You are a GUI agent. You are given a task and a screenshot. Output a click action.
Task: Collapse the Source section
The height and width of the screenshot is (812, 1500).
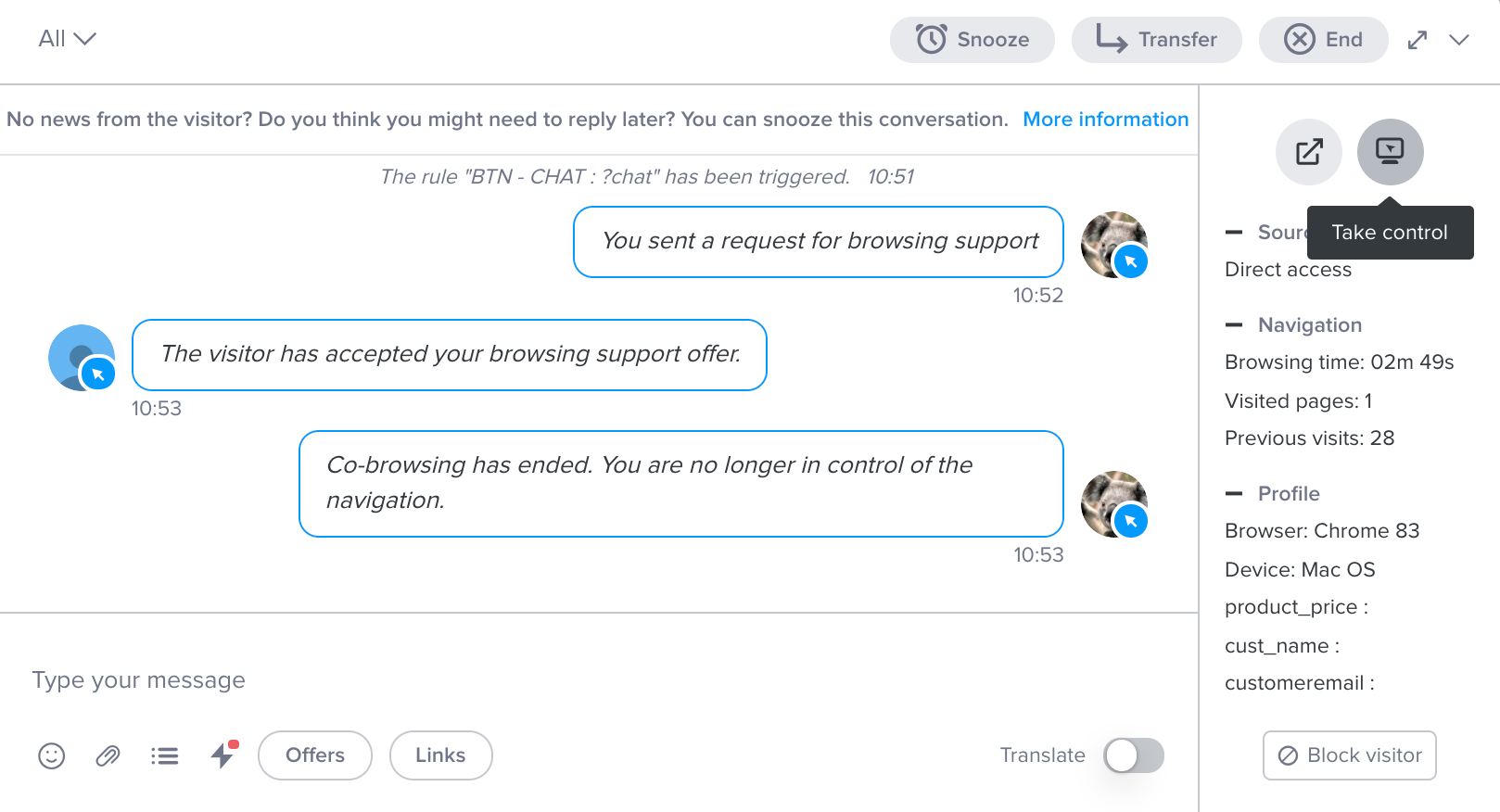[x=1234, y=233]
